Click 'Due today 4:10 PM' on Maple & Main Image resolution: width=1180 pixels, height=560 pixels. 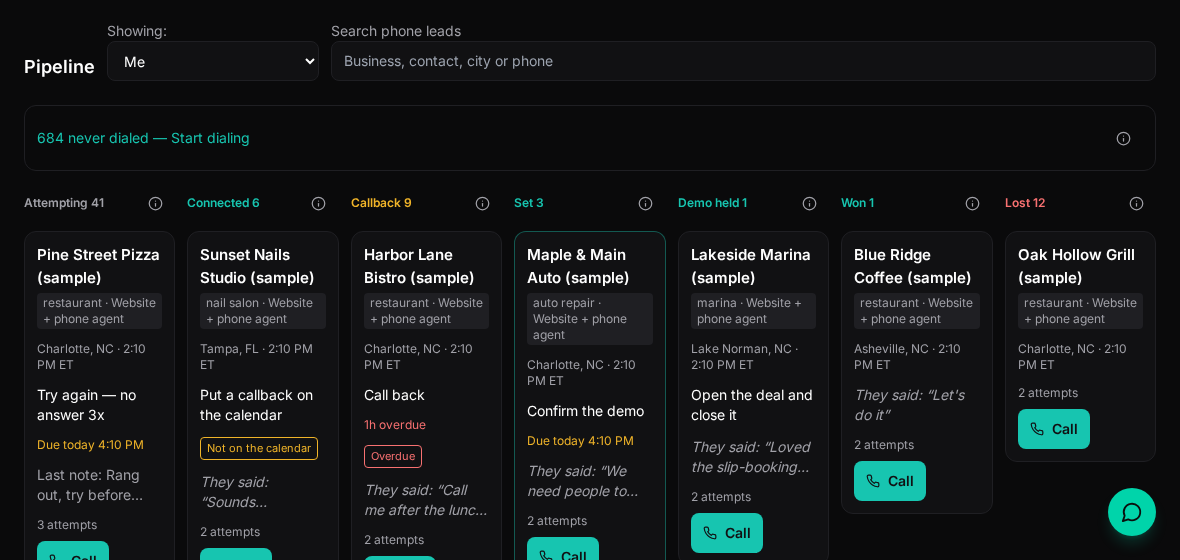[x=580, y=441]
